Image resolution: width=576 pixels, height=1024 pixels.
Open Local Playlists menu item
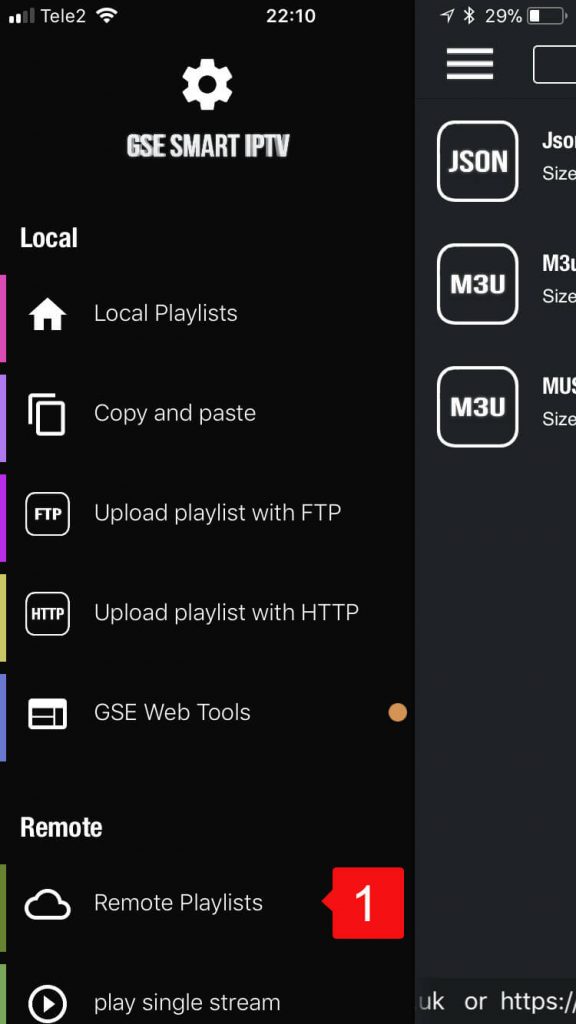click(x=208, y=314)
